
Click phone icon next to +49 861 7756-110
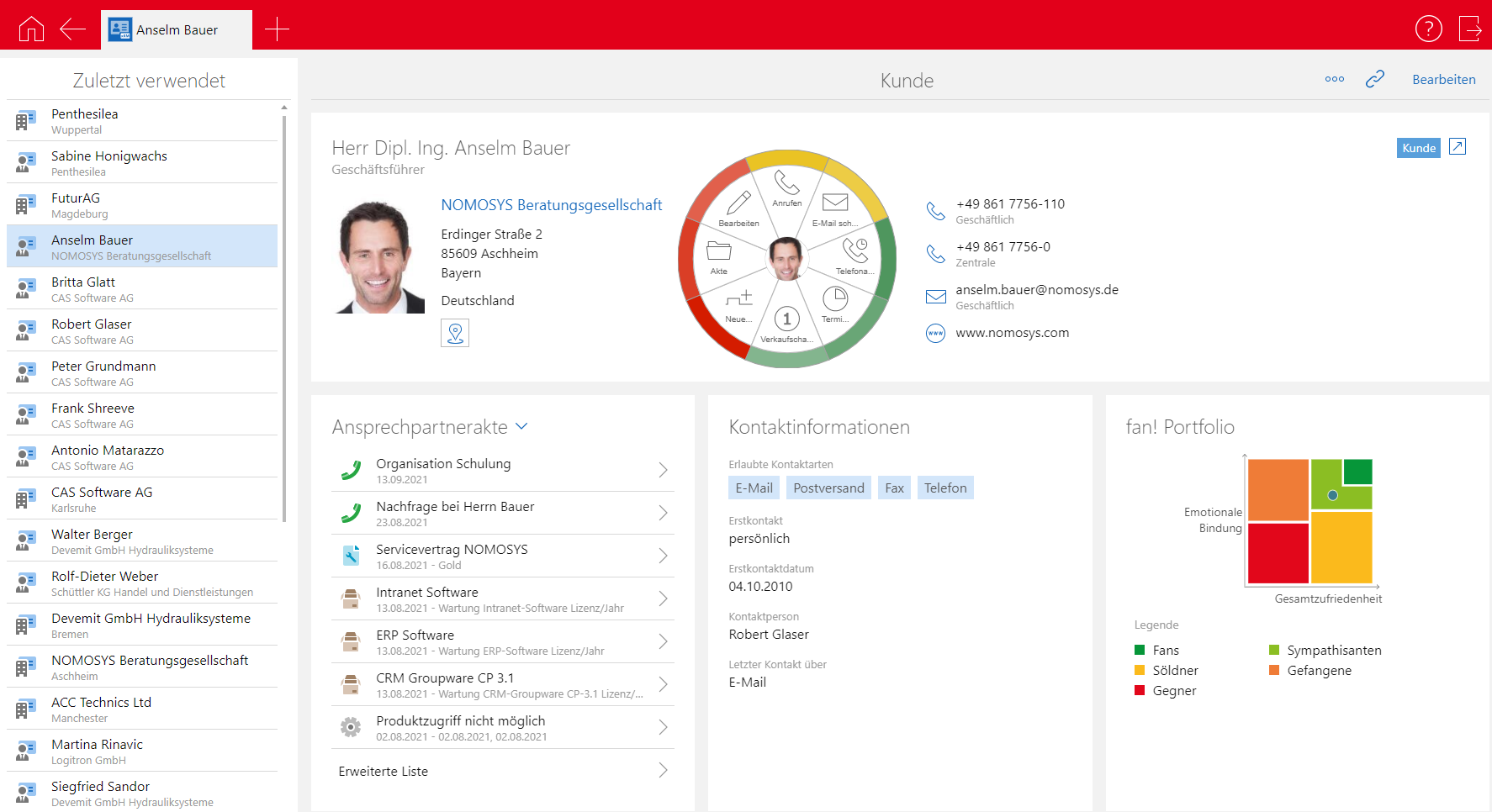tap(935, 211)
